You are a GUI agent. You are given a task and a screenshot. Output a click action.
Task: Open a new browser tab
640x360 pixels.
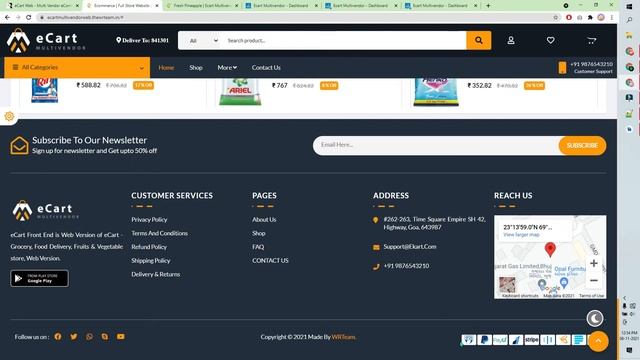pos(488,6)
